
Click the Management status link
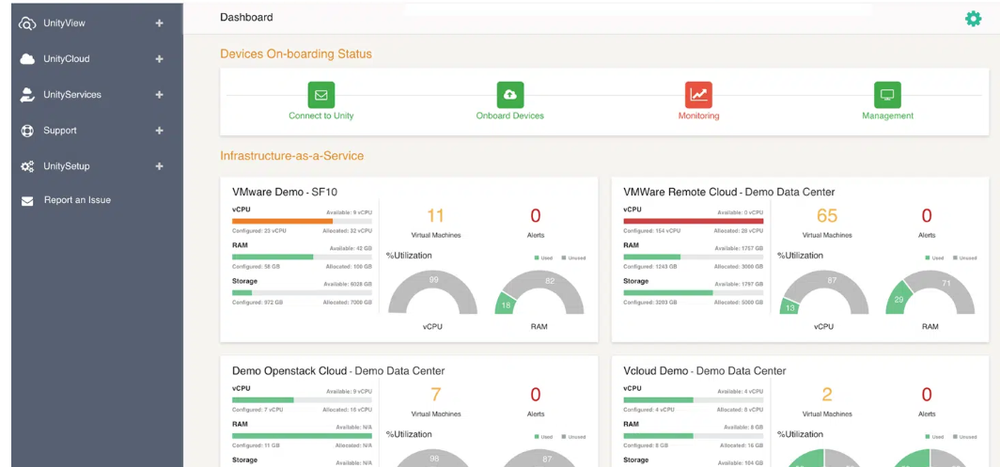point(888,116)
